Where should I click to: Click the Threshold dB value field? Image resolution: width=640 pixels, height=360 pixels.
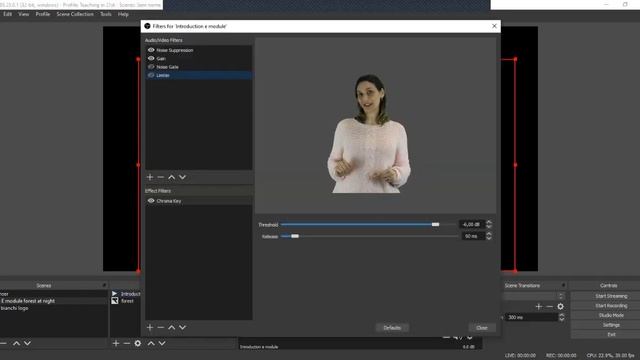pos(472,224)
